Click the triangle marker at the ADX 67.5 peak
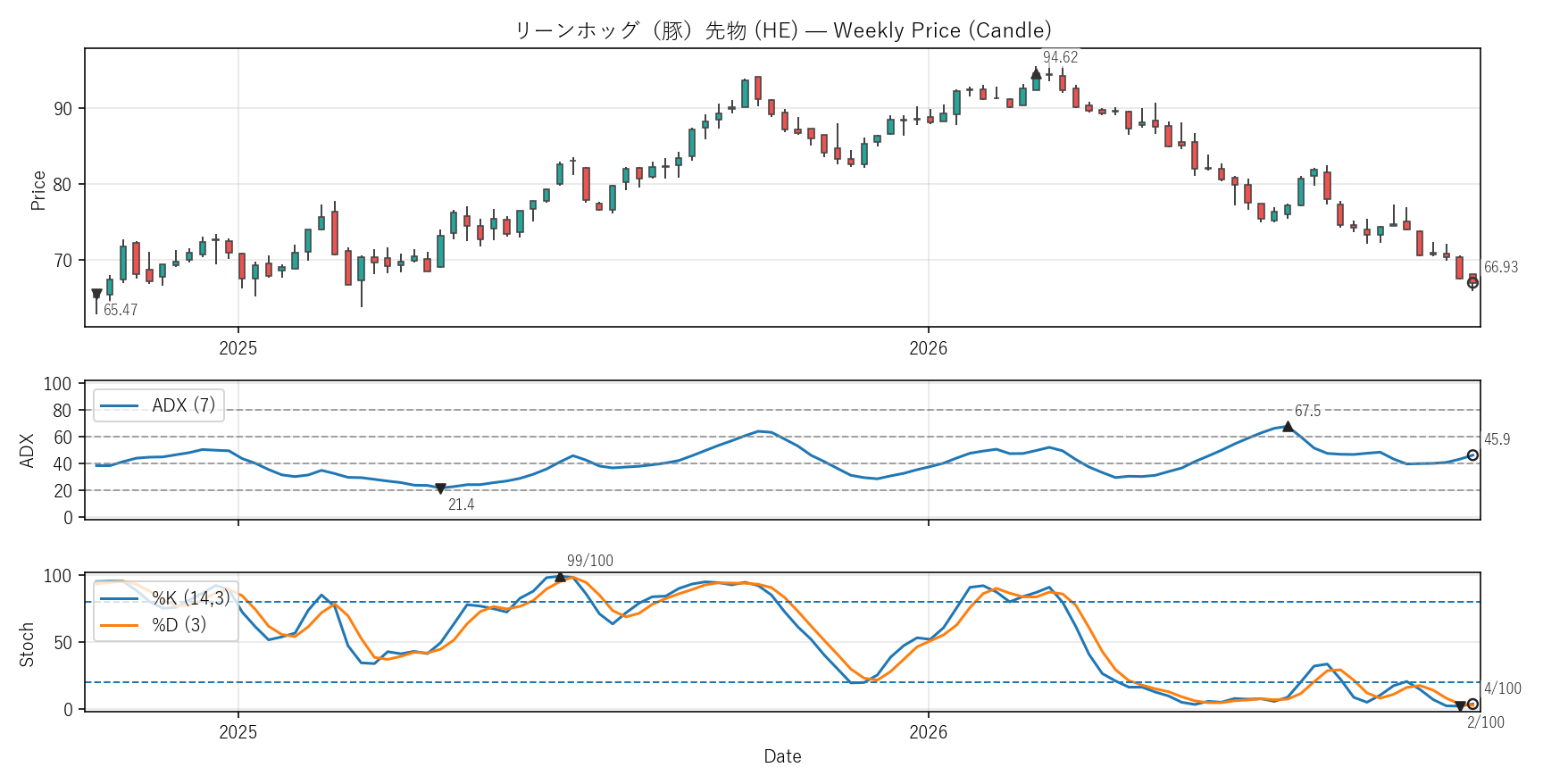The width and height of the screenshot is (1543, 784). tap(1288, 427)
